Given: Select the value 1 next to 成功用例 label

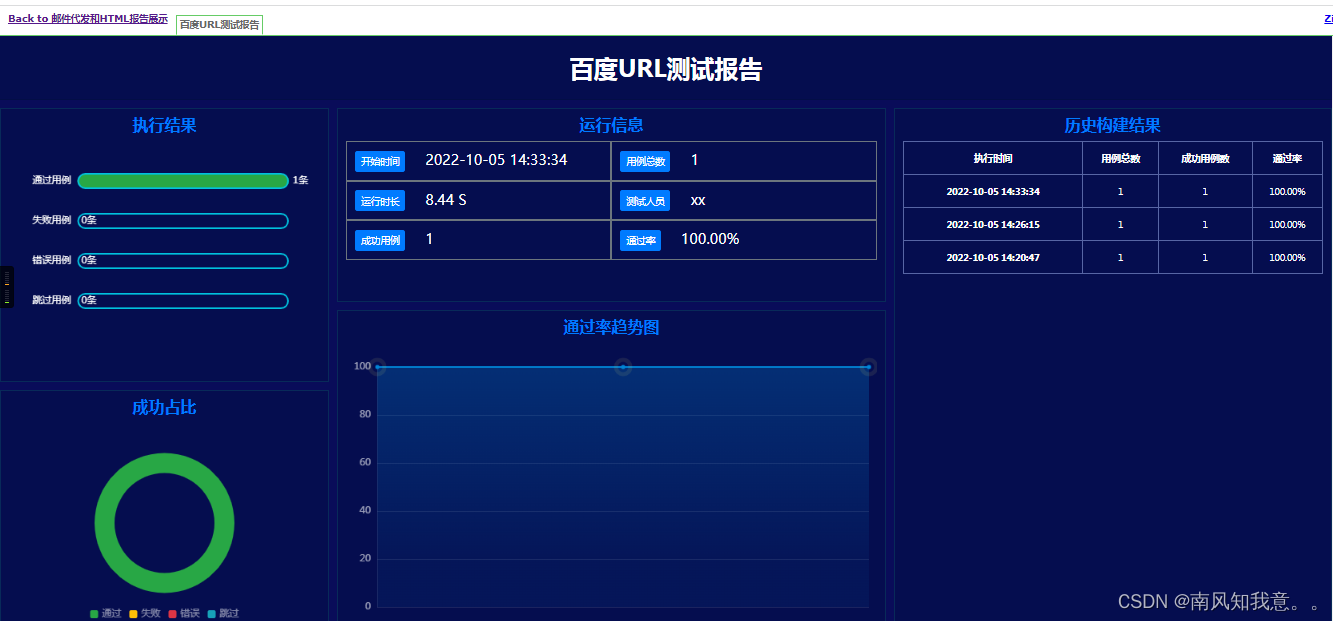Looking at the screenshot, I should coord(430,239).
